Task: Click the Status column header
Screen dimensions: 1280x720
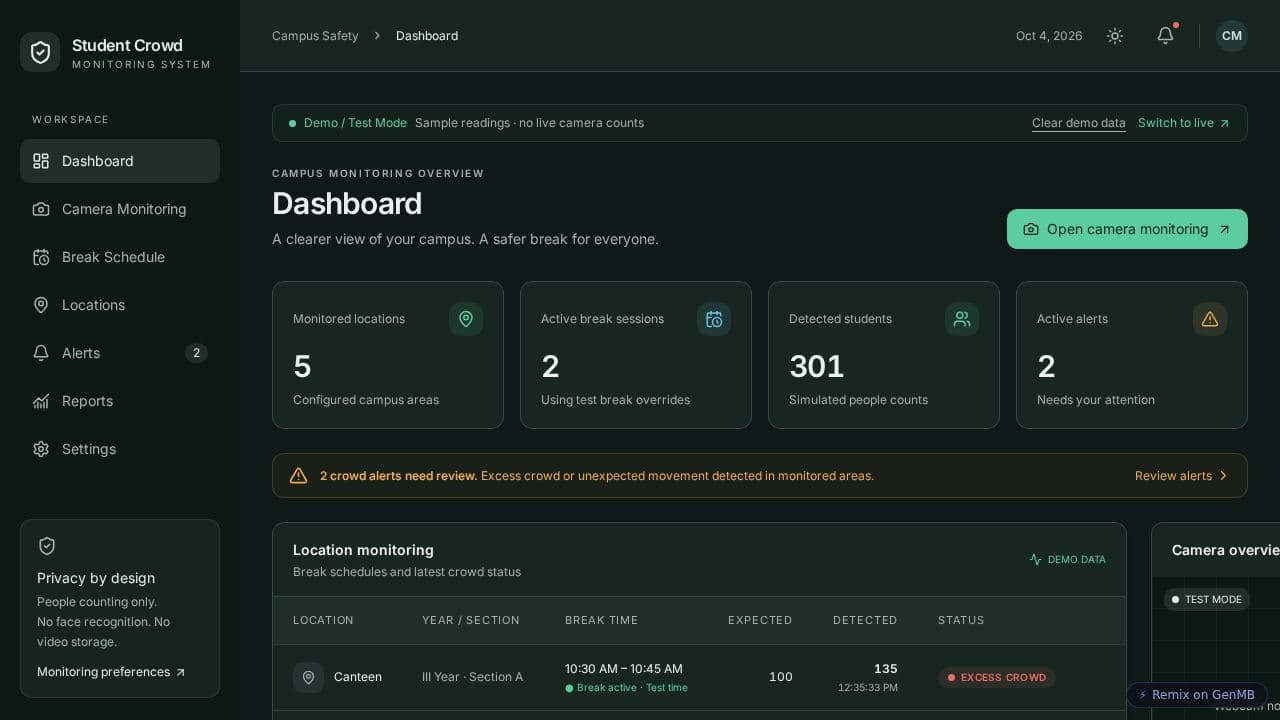Action: [x=961, y=620]
